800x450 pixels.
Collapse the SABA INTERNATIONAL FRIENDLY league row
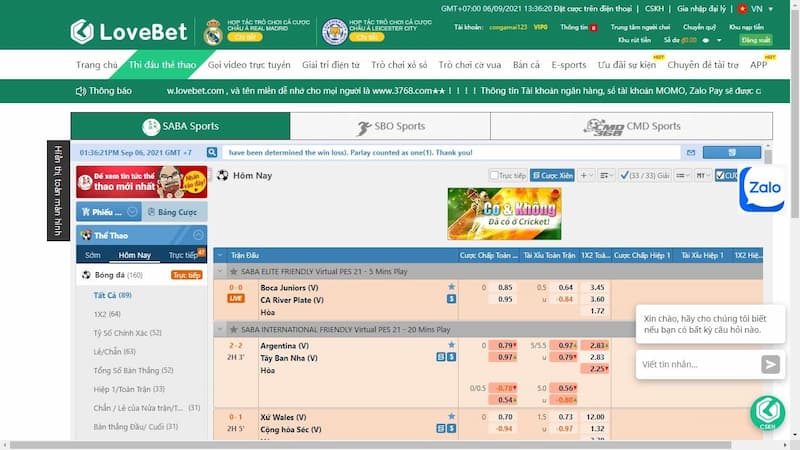pyautogui.click(x=220, y=330)
